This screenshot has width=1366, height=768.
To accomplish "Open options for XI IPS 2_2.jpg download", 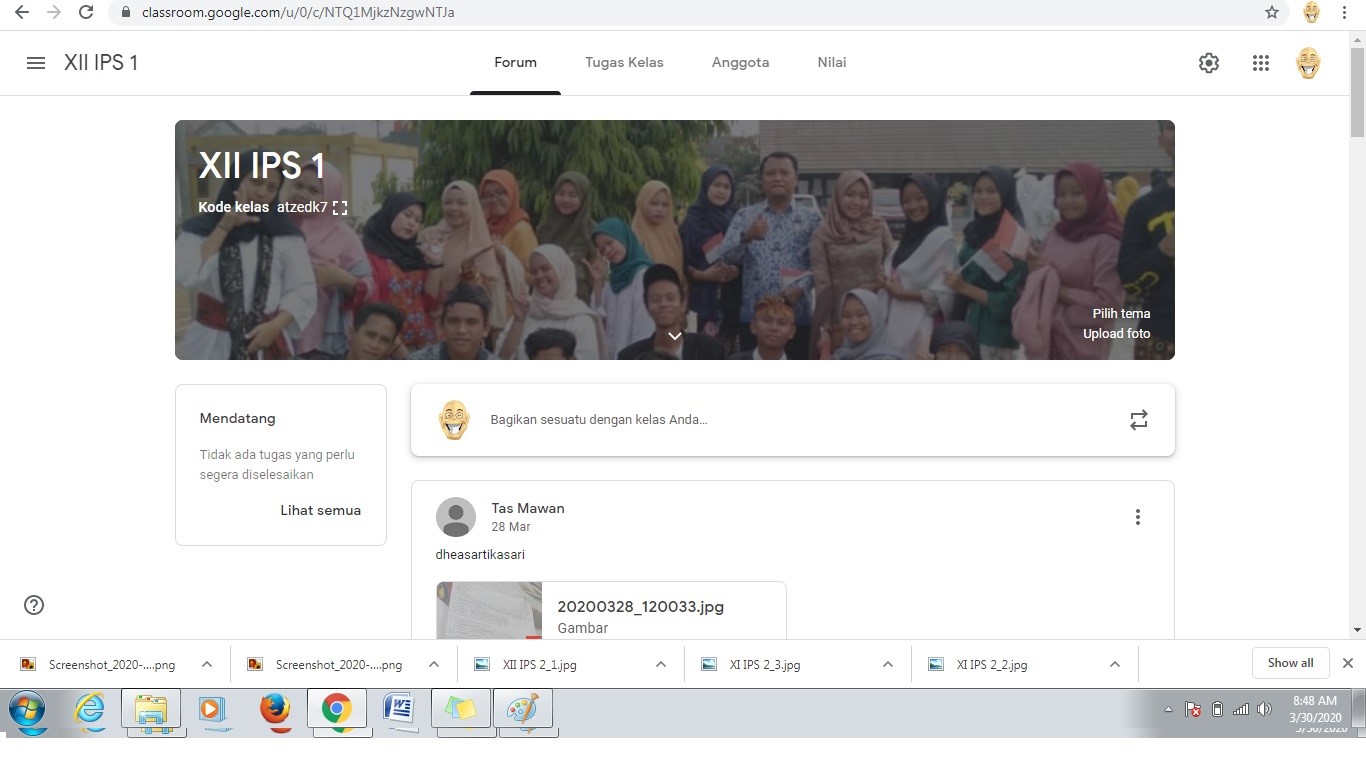I will click(1114, 664).
